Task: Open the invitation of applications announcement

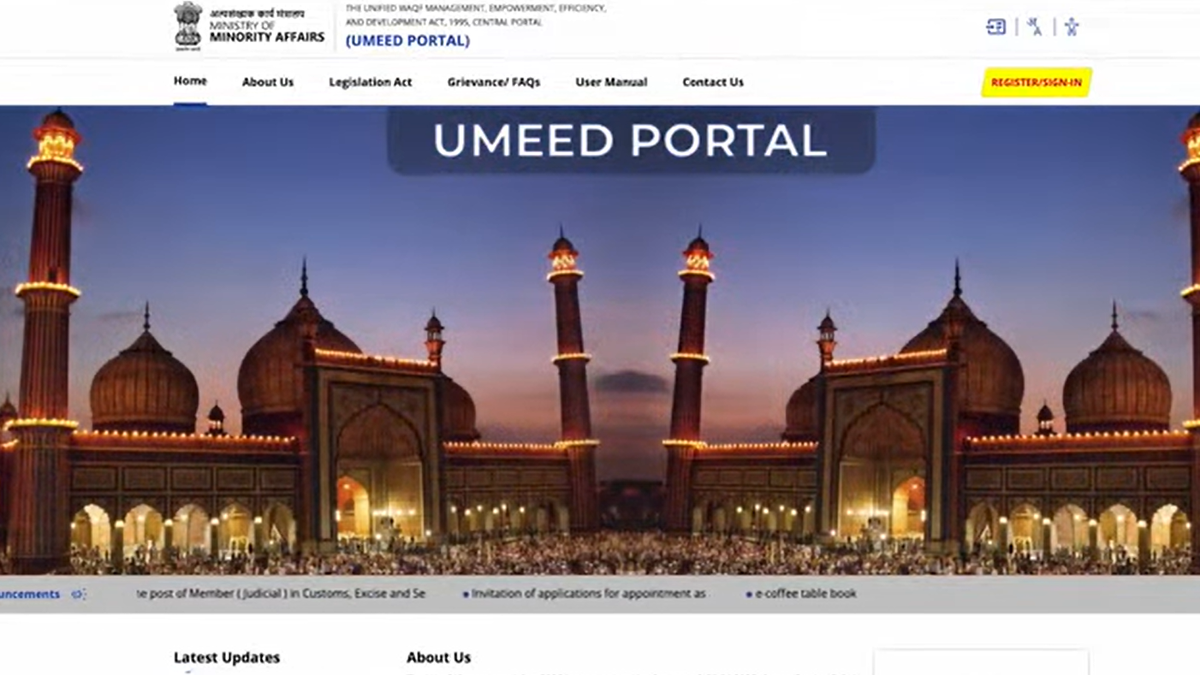Action: coord(588,594)
